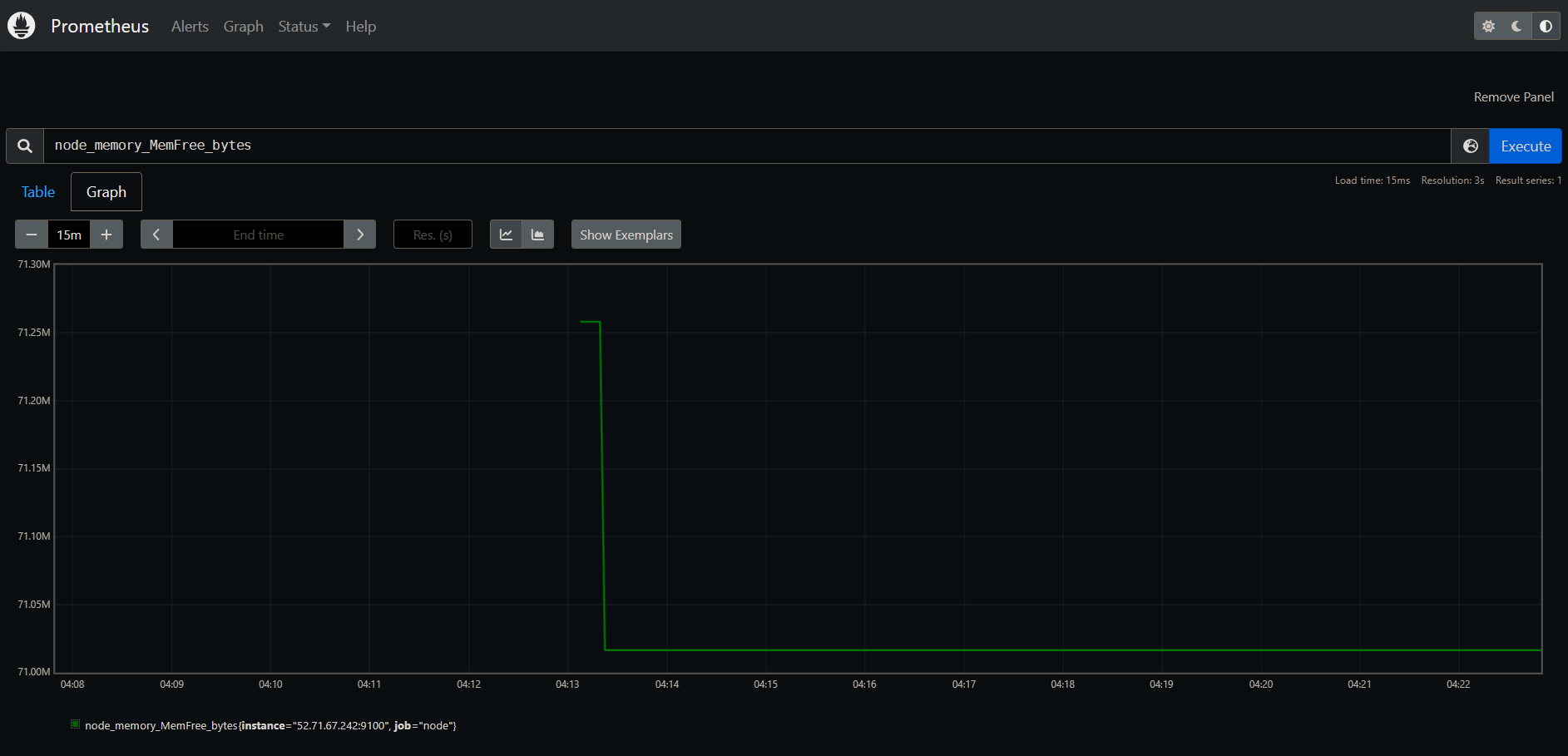1568x756 pixels.
Task: Click the Load time: 15ms text
Action: 1373,180
